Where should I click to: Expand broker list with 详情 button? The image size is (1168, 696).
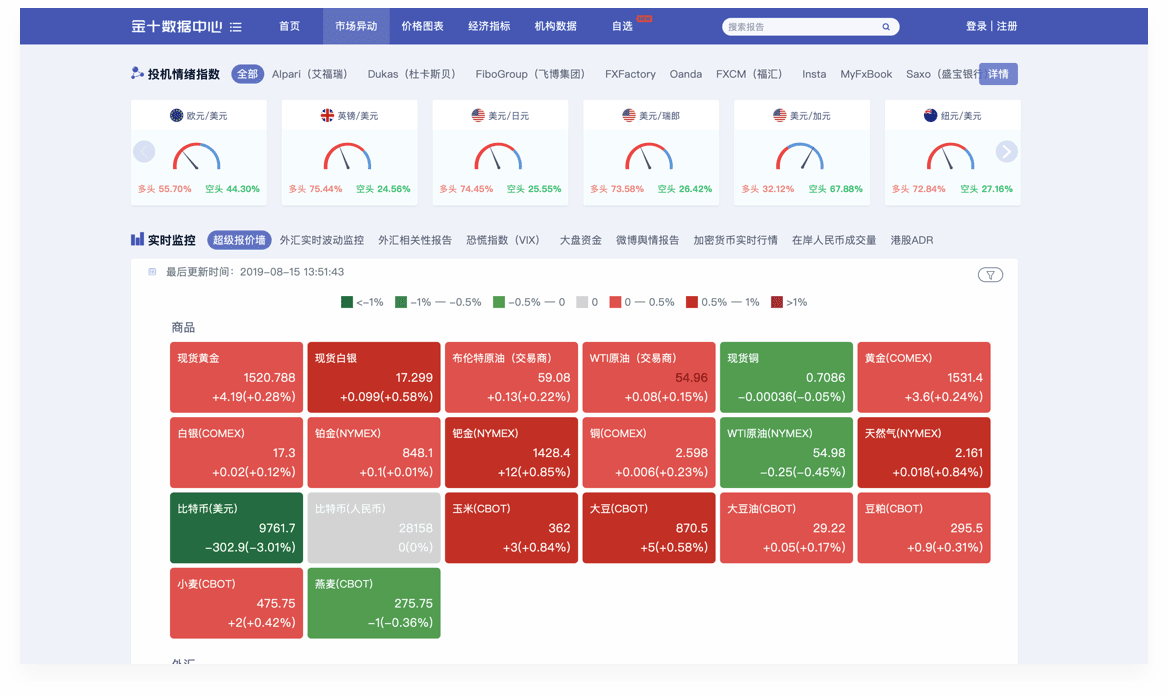(998, 74)
